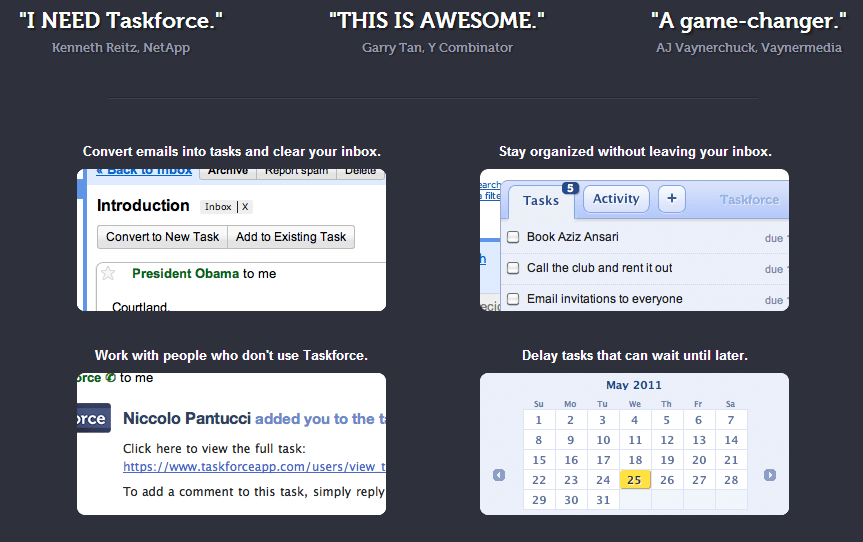Open the Tasks tab

(x=541, y=200)
